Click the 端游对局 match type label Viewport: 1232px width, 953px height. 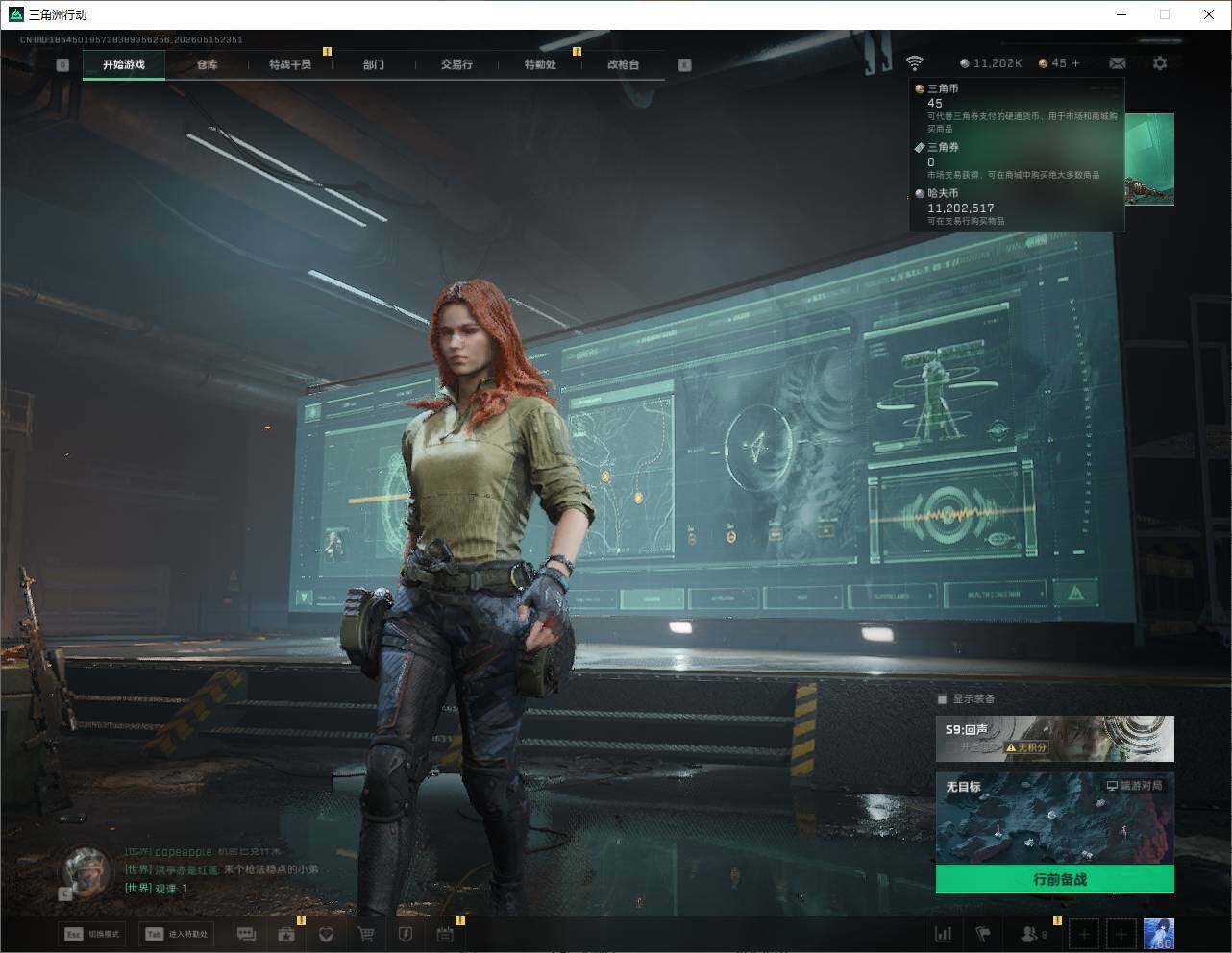pos(1134,786)
